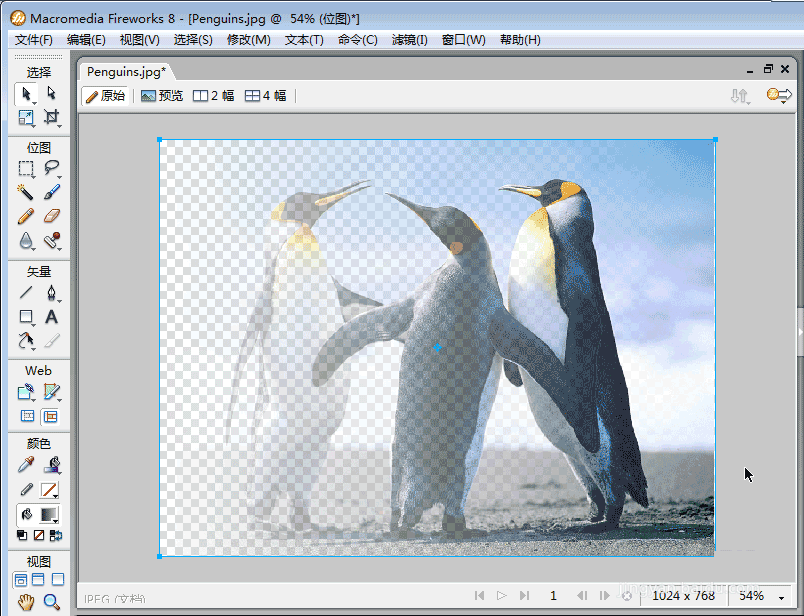This screenshot has height=616, width=804.
Task: Click the stroke color swatch
Action: pyautogui.click(x=49, y=490)
